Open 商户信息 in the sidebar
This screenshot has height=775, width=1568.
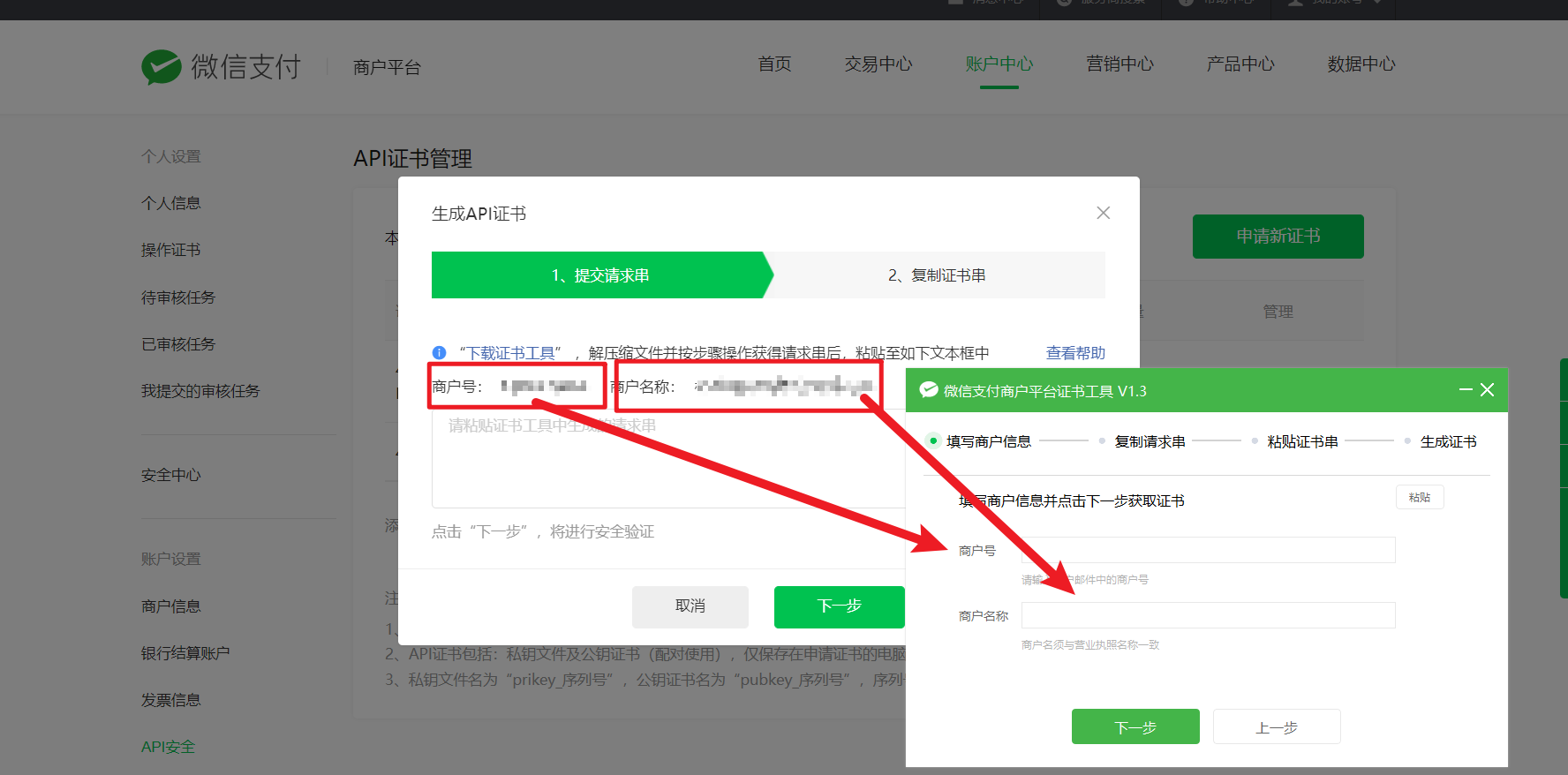coord(171,606)
